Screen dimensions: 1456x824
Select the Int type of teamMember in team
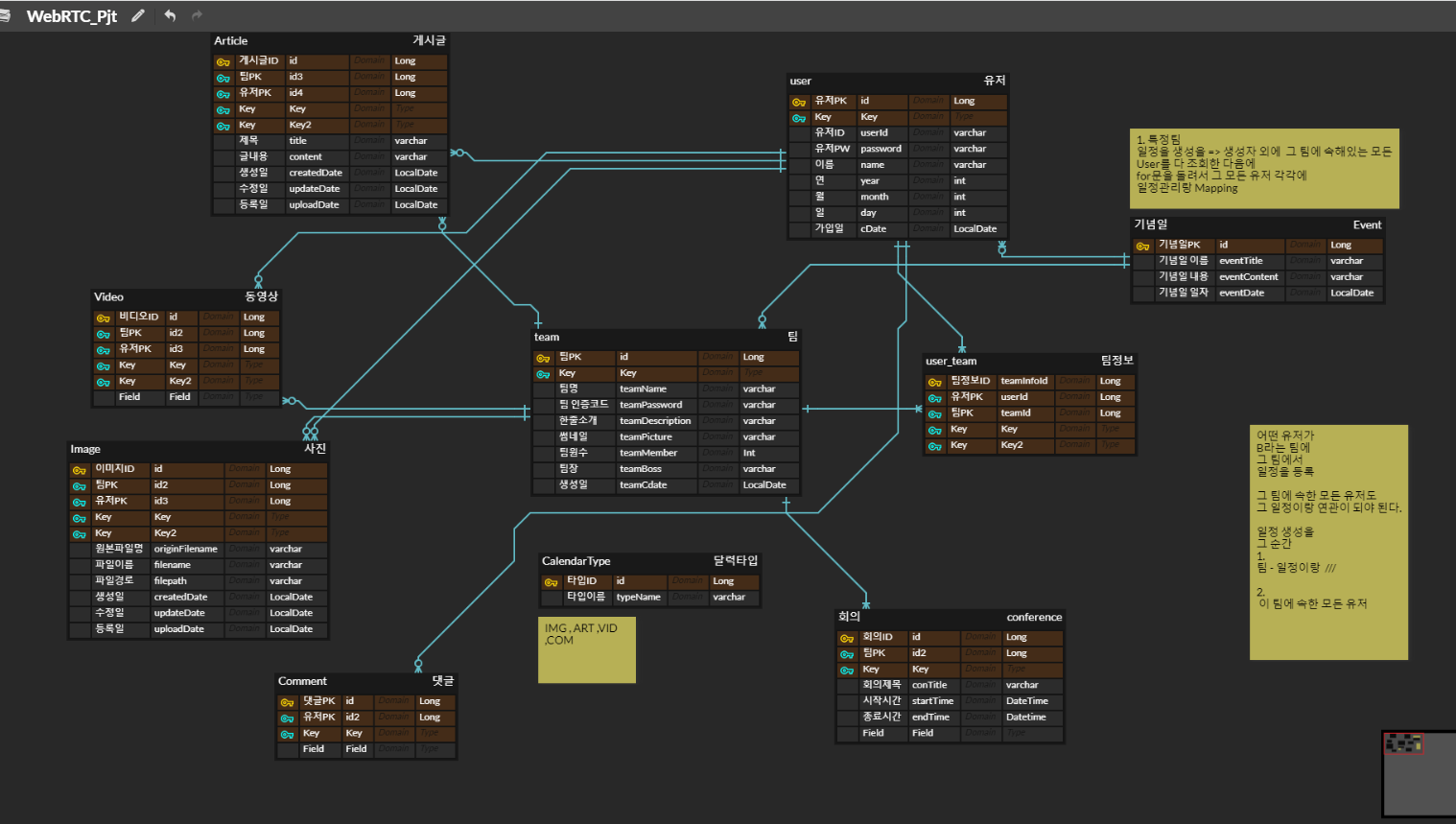[x=749, y=453]
